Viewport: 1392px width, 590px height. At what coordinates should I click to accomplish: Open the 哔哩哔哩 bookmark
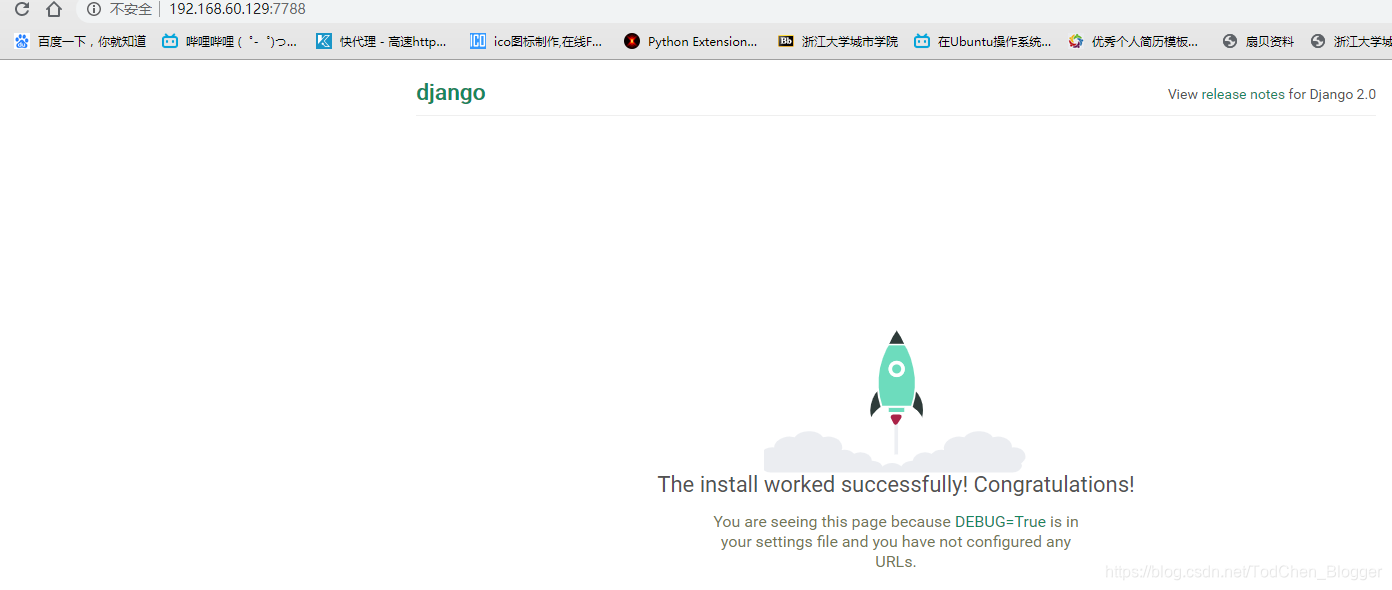230,42
